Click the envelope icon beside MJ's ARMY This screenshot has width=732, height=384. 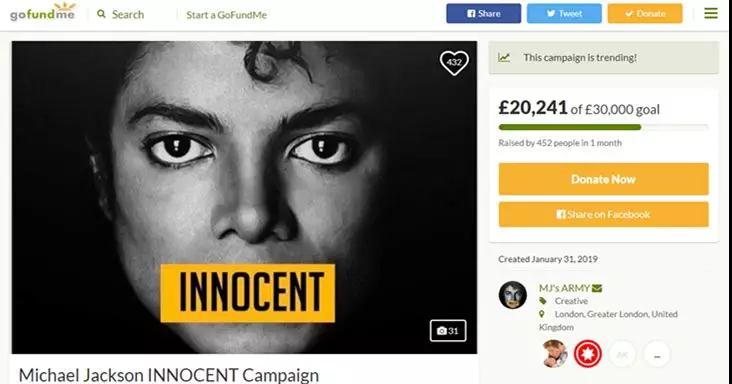[x=597, y=288]
